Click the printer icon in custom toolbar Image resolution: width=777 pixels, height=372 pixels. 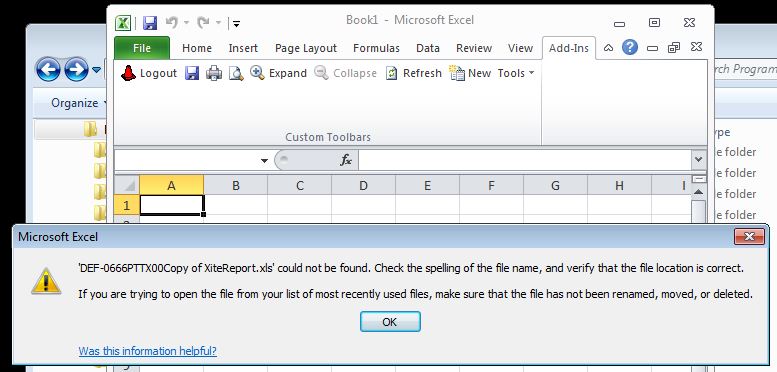pyautogui.click(x=214, y=73)
